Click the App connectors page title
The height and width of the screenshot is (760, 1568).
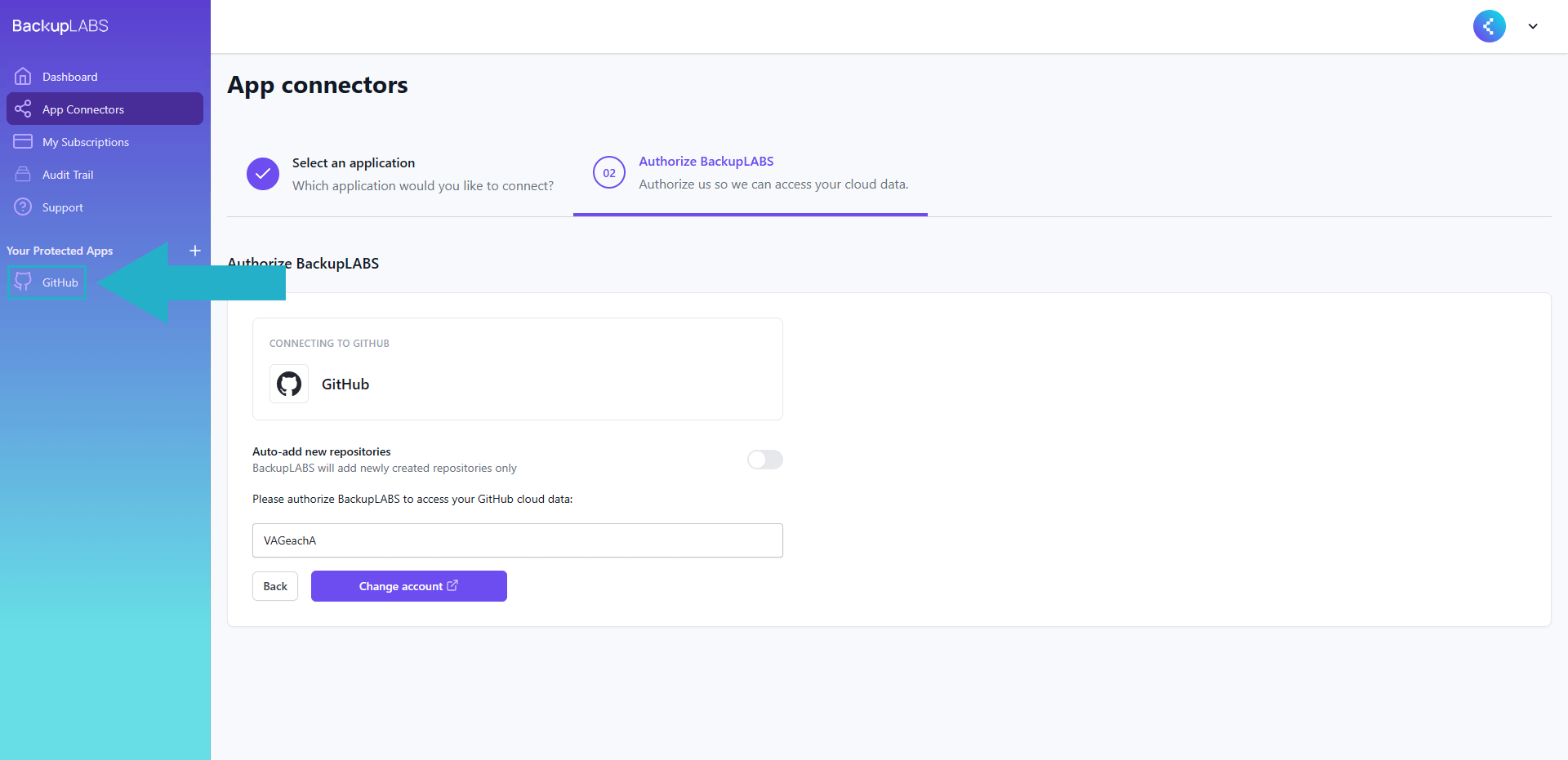click(x=318, y=85)
